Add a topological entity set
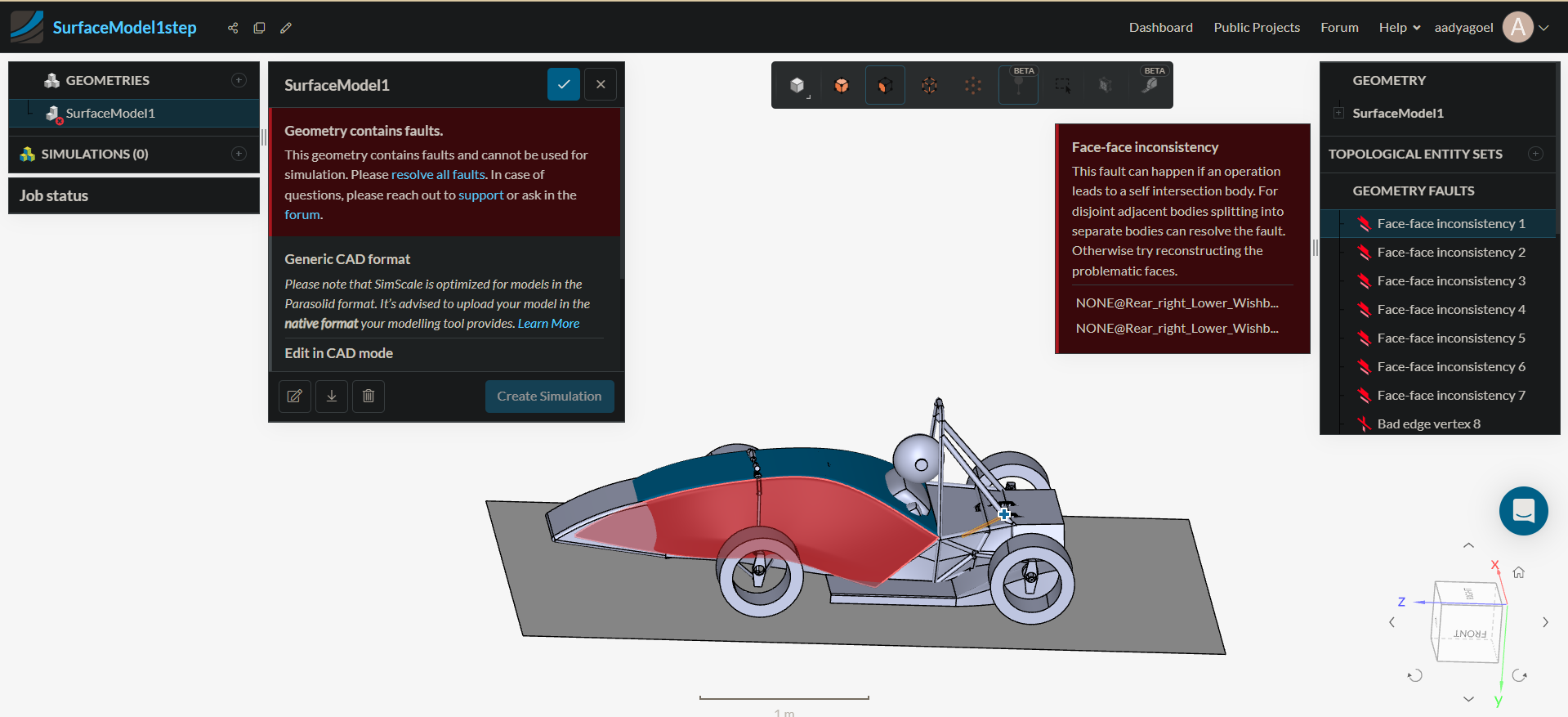This screenshot has width=1568, height=717. [1535, 154]
